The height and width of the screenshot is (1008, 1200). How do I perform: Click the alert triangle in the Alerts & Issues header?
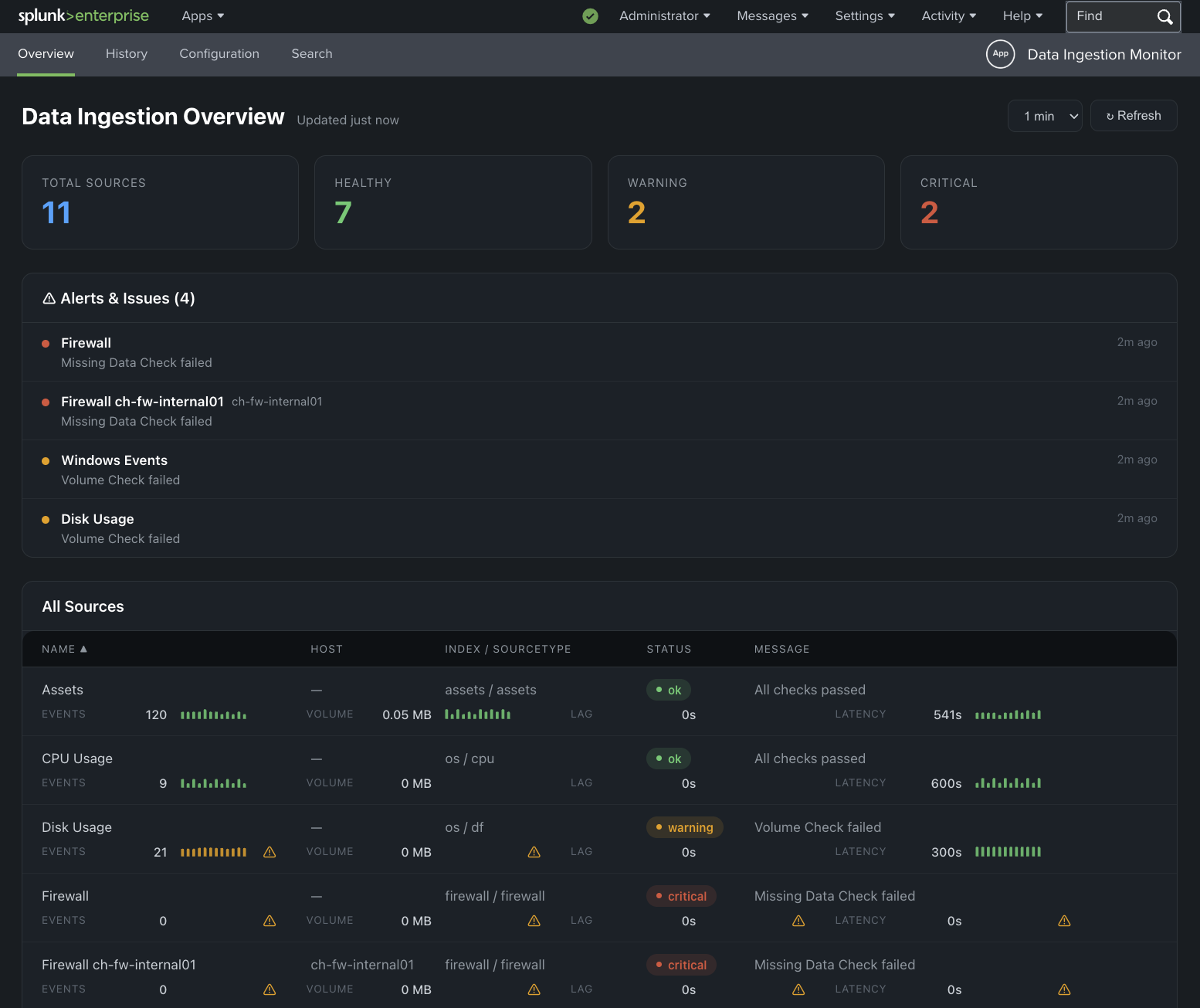click(x=49, y=298)
